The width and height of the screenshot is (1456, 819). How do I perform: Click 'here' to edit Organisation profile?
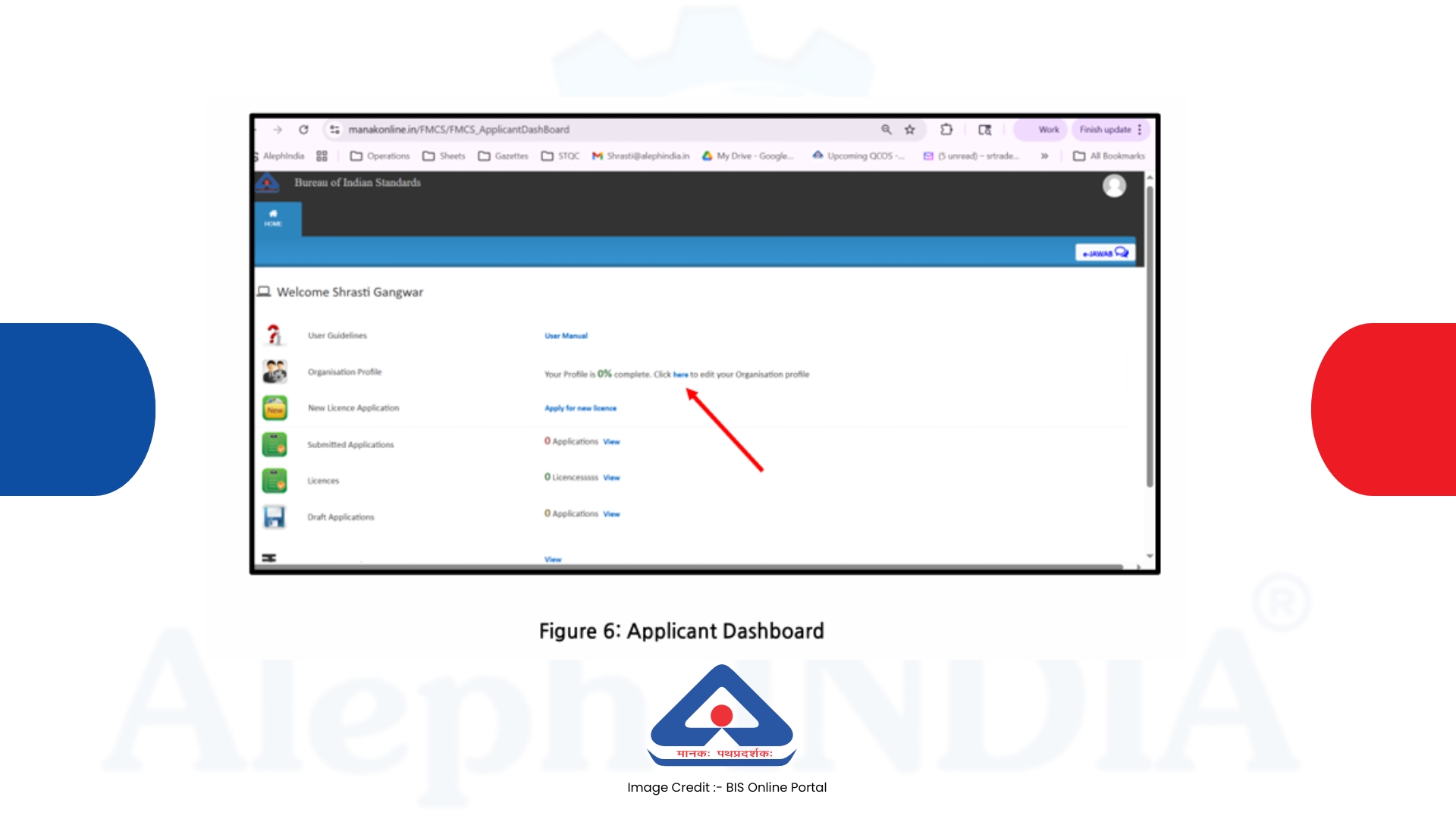(x=680, y=375)
